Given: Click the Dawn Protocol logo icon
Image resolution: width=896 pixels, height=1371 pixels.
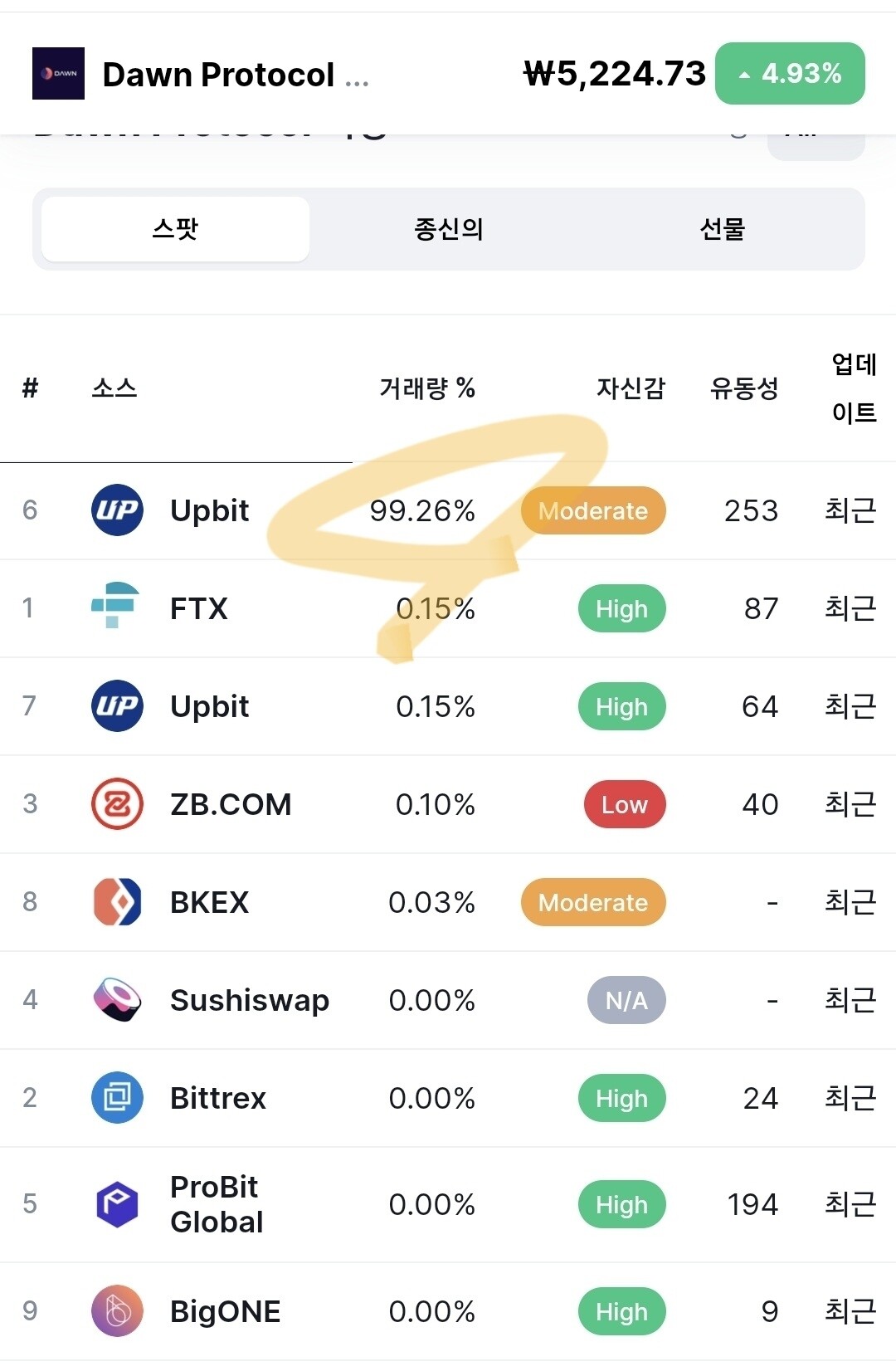Looking at the screenshot, I should [x=58, y=73].
